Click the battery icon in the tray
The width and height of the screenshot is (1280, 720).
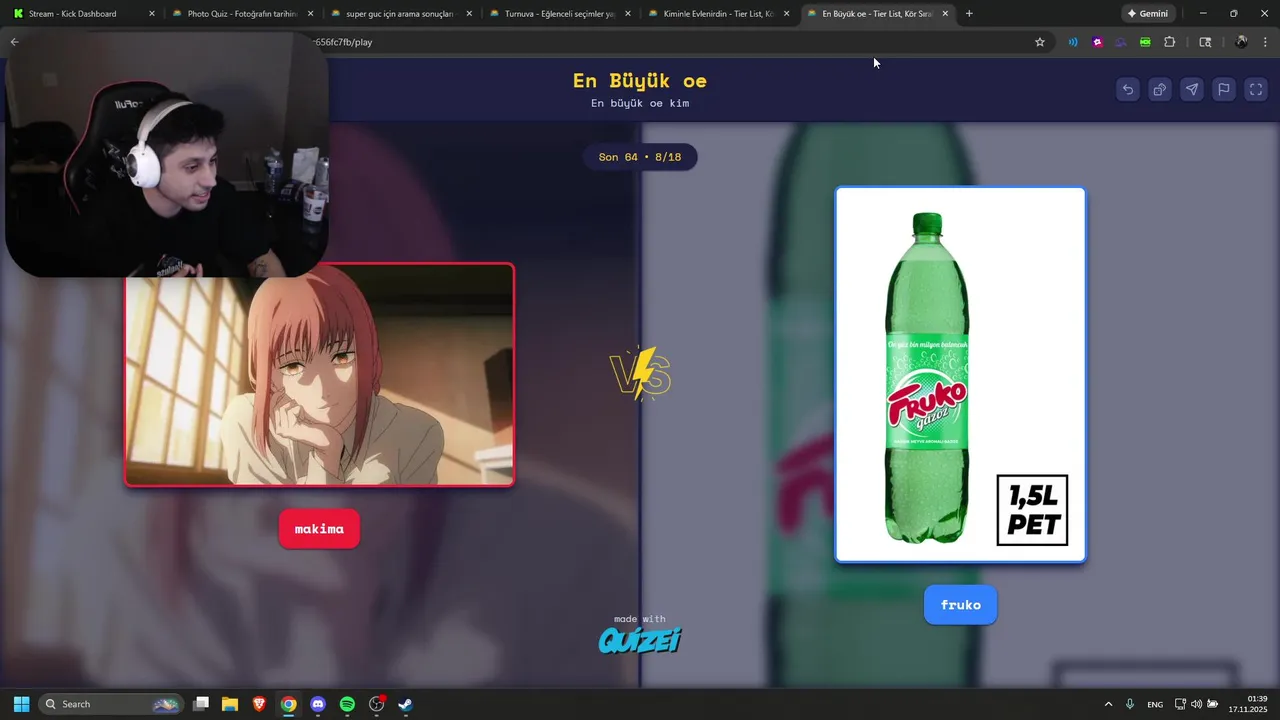pos(1212,704)
